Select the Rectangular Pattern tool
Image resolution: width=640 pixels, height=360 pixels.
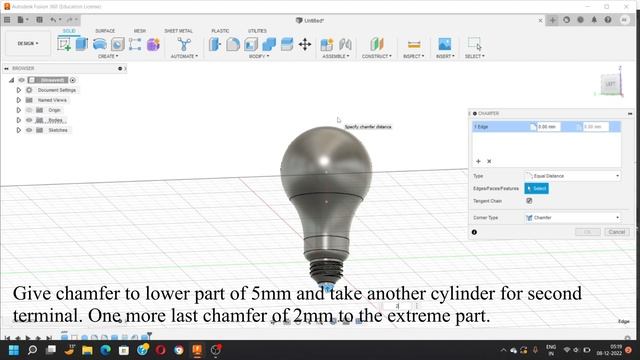[135, 44]
